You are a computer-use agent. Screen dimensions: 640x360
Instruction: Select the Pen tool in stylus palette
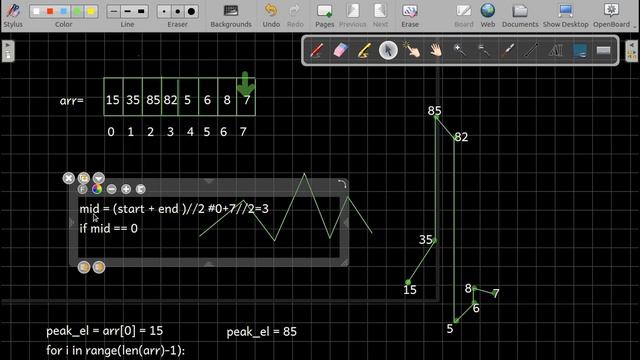(x=316, y=51)
